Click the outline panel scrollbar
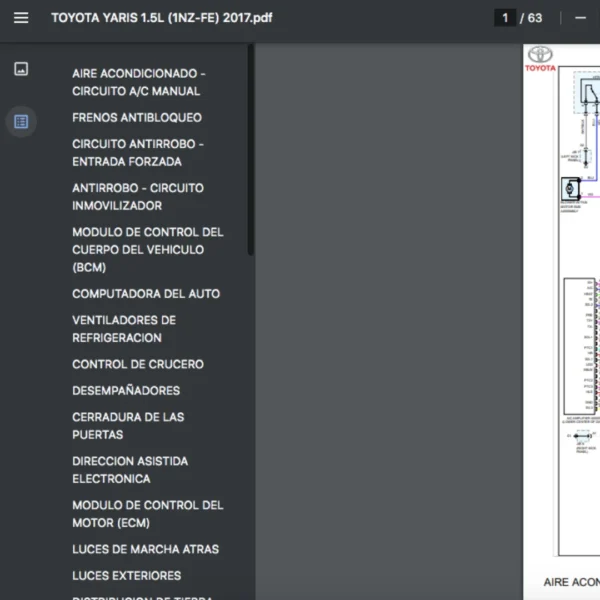The image size is (600, 600). (x=250, y=150)
